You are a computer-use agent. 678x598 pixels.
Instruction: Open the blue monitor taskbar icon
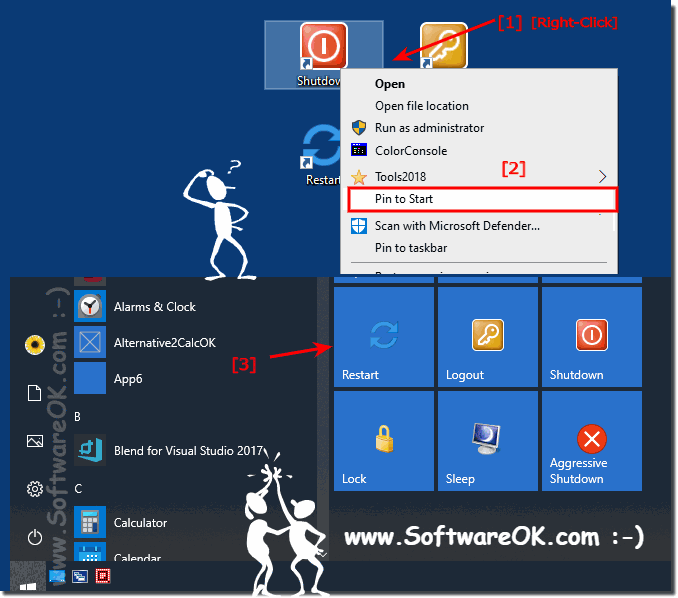pos(57,576)
